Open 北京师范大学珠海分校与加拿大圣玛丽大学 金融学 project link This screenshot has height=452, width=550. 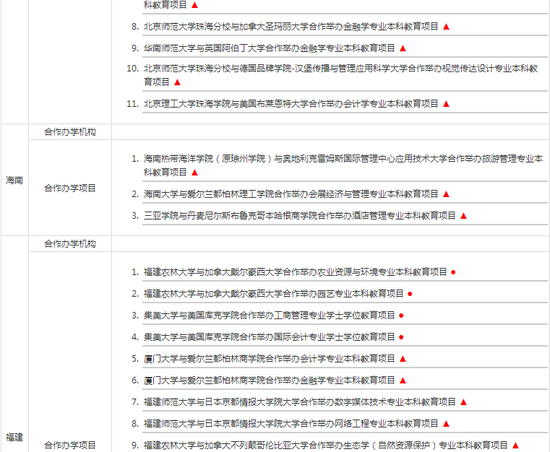pyautogui.click(x=291, y=26)
